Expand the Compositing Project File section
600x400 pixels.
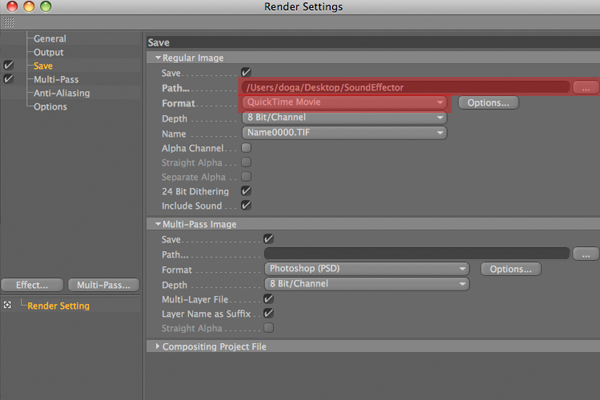tap(157, 346)
